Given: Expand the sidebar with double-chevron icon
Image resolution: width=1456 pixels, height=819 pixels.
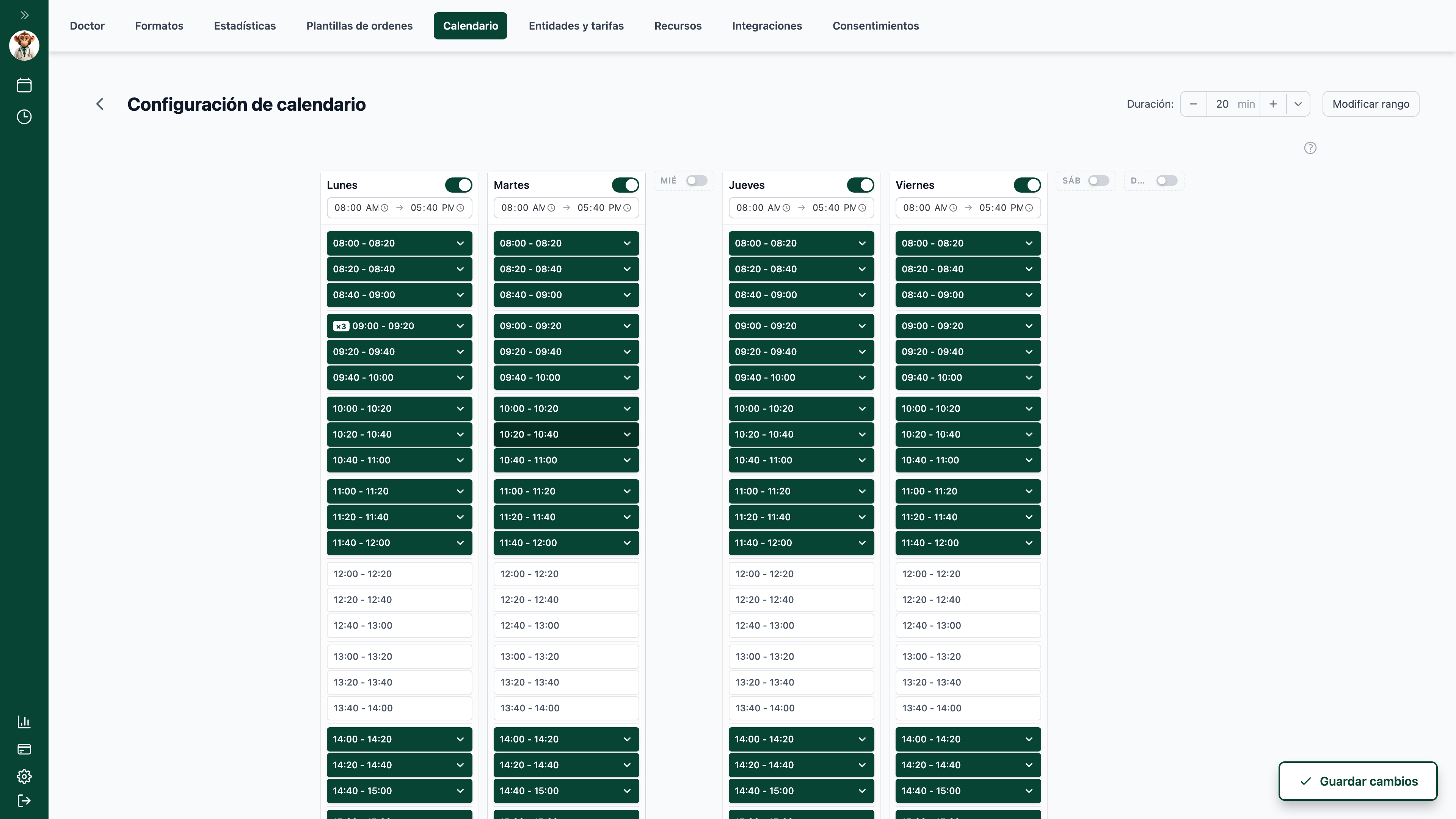Looking at the screenshot, I should 24,15.
